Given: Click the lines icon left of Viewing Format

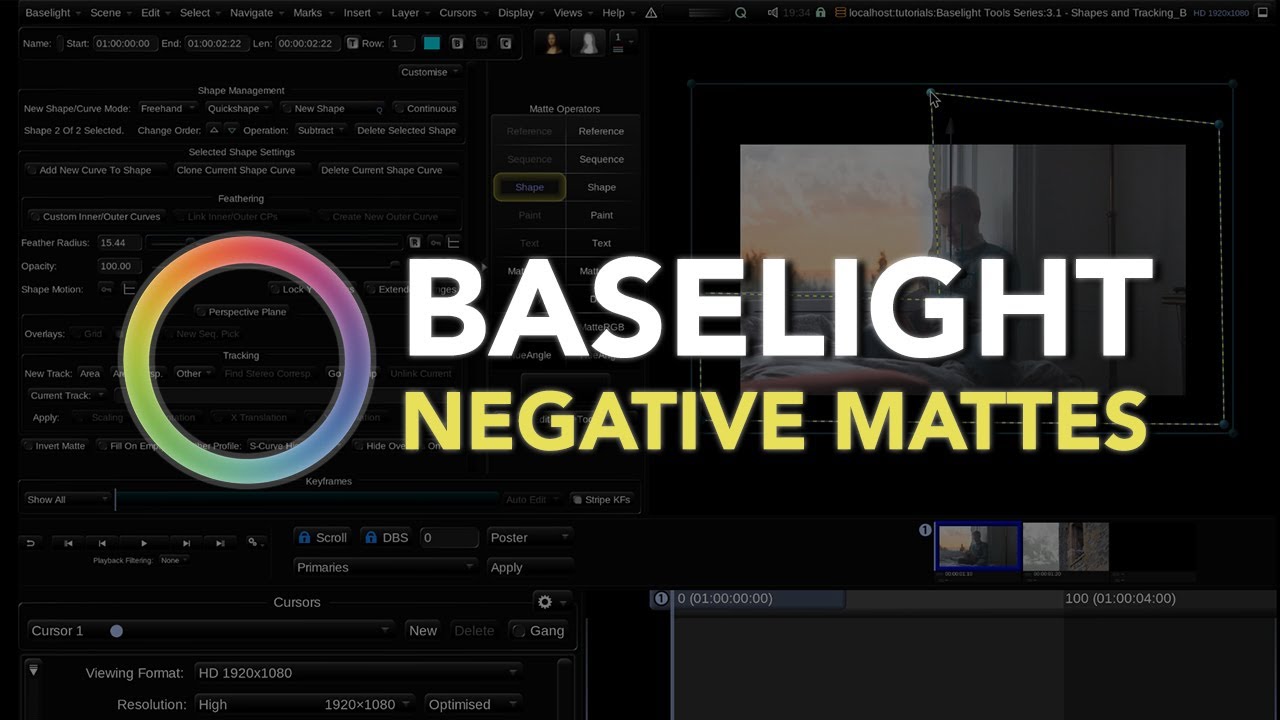Looking at the screenshot, I should coord(33,670).
